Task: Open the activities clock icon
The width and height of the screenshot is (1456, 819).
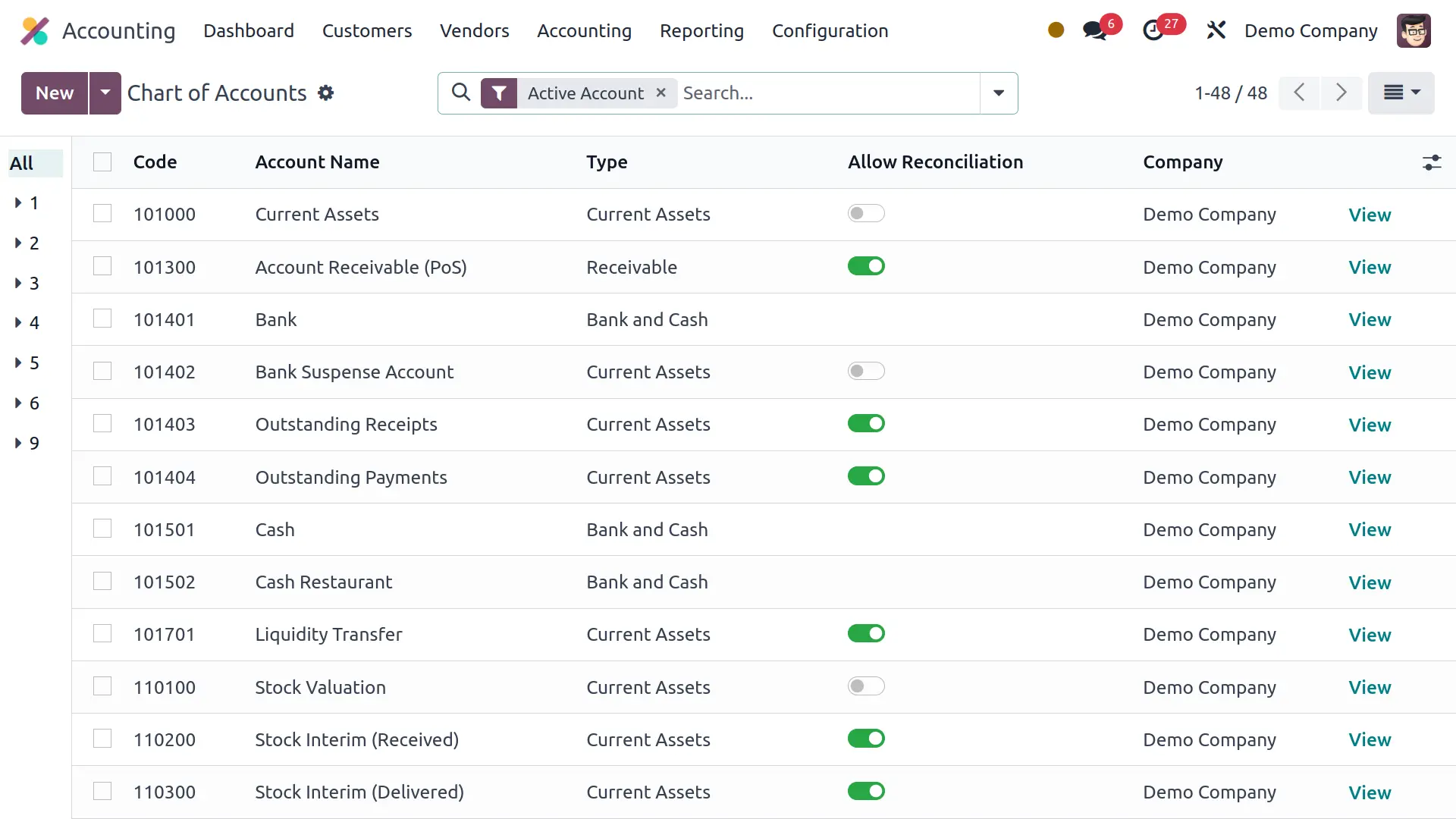Action: (1153, 31)
